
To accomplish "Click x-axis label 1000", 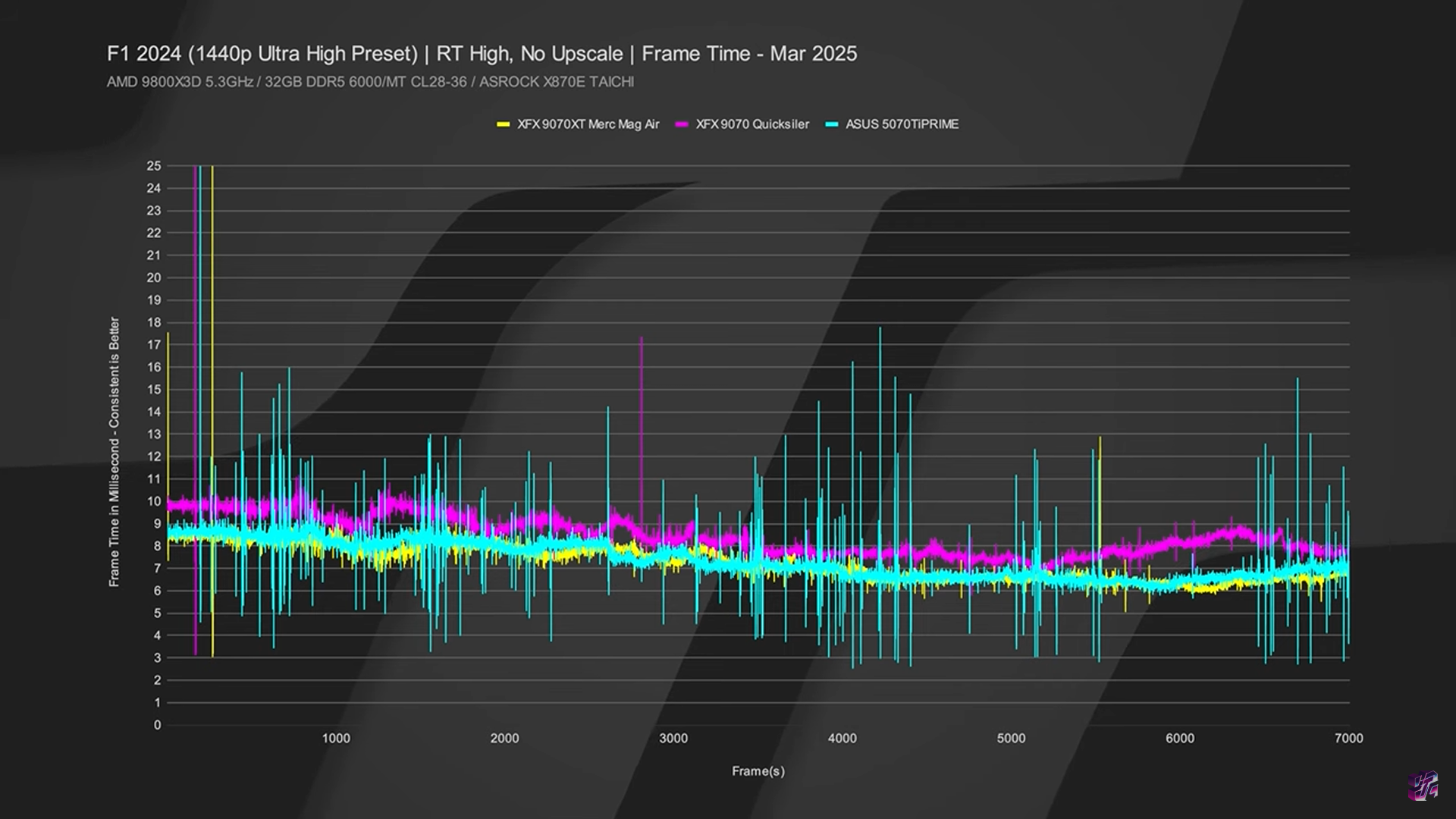I will pyautogui.click(x=336, y=739).
